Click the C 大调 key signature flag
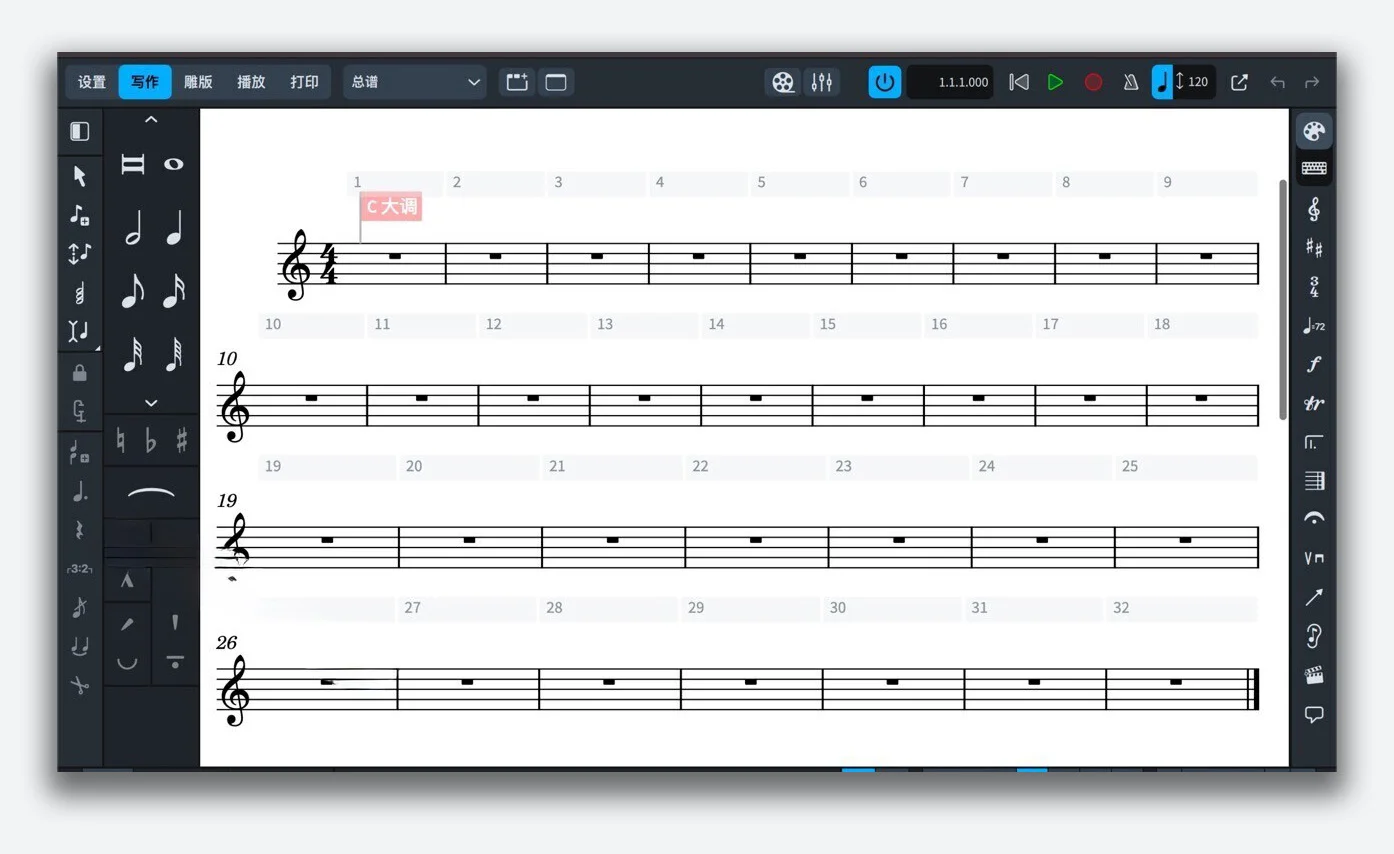1394x854 pixels. pos(391,207)
